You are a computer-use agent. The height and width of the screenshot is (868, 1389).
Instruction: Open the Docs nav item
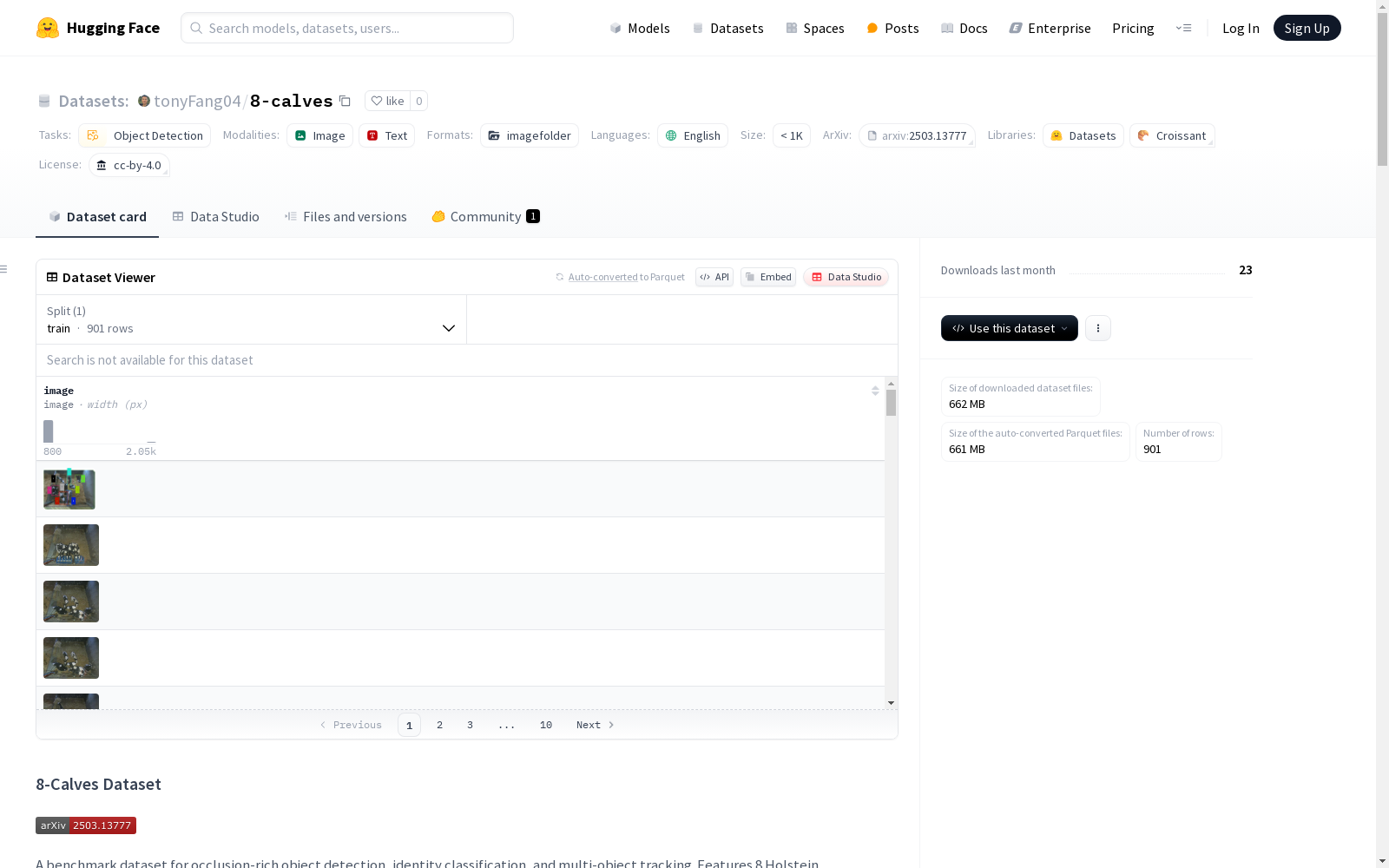point(964,28)
